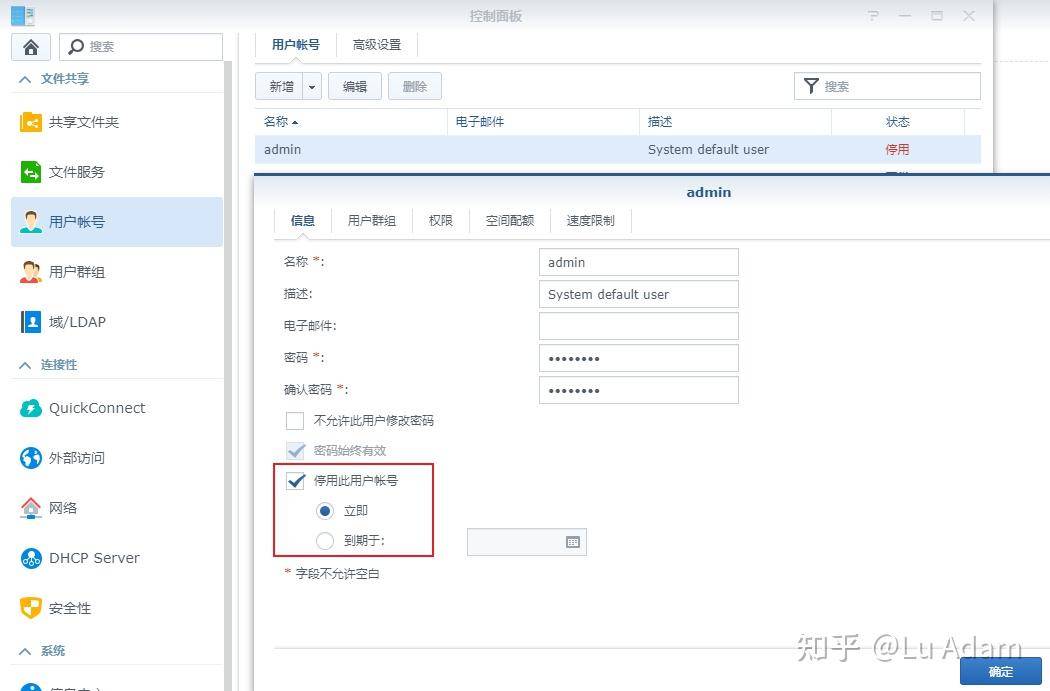Screen dimensions: 1050x691
Task: Click the help question mark in title bar
Action: tap(873, 15)
